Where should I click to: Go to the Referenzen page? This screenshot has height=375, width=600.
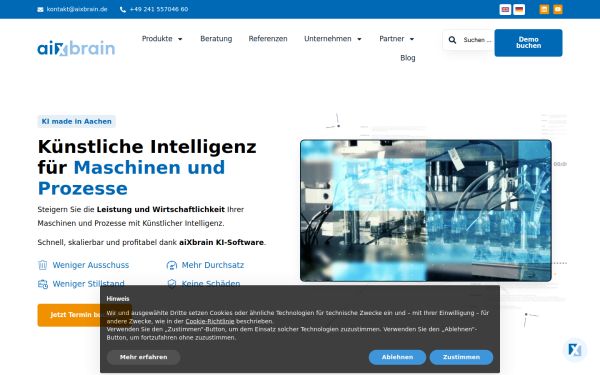(268, 39)
